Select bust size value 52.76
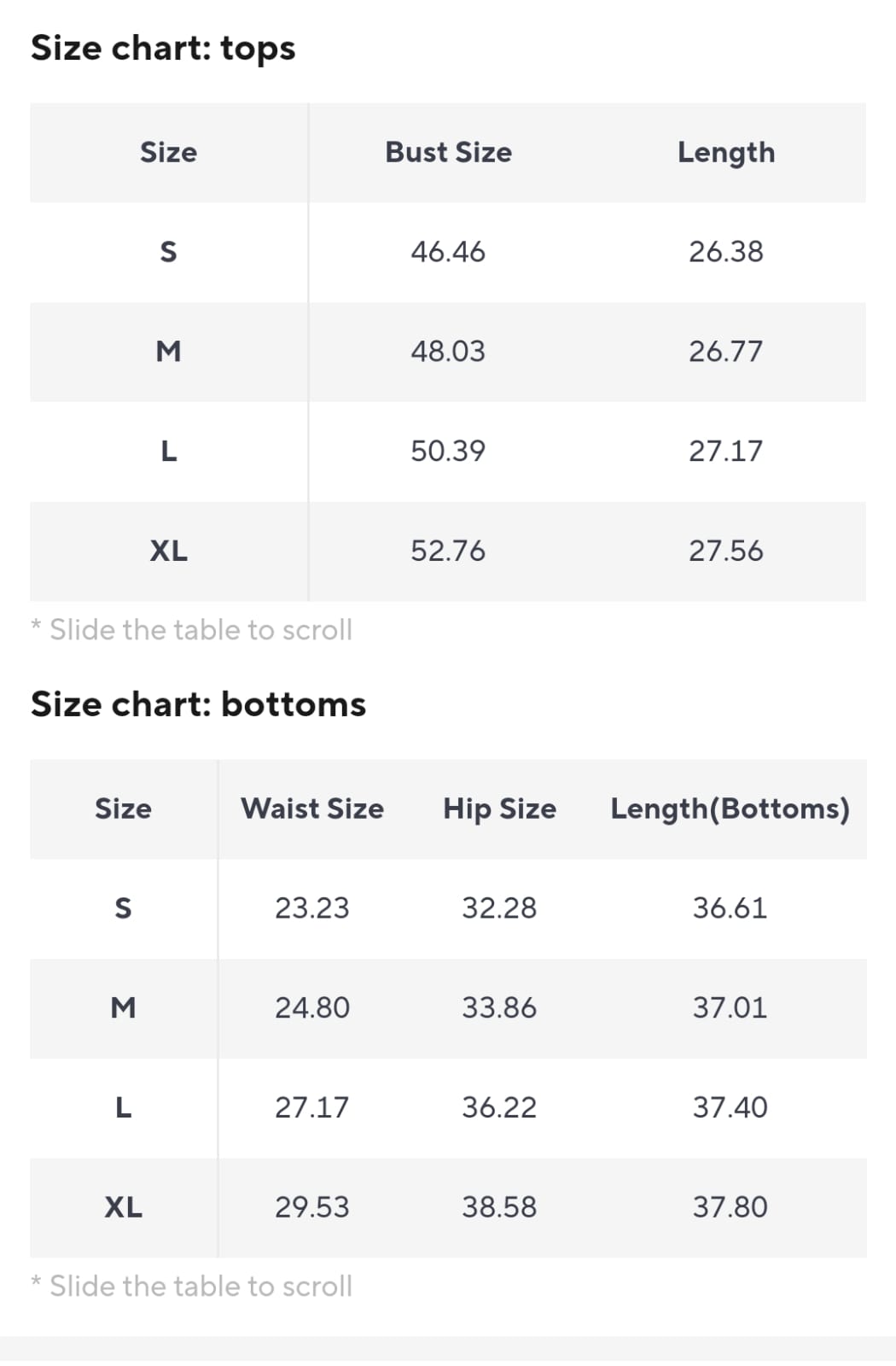Viewport: 896px width, 1366px height. pyautogui.click(x=448, y=551)
